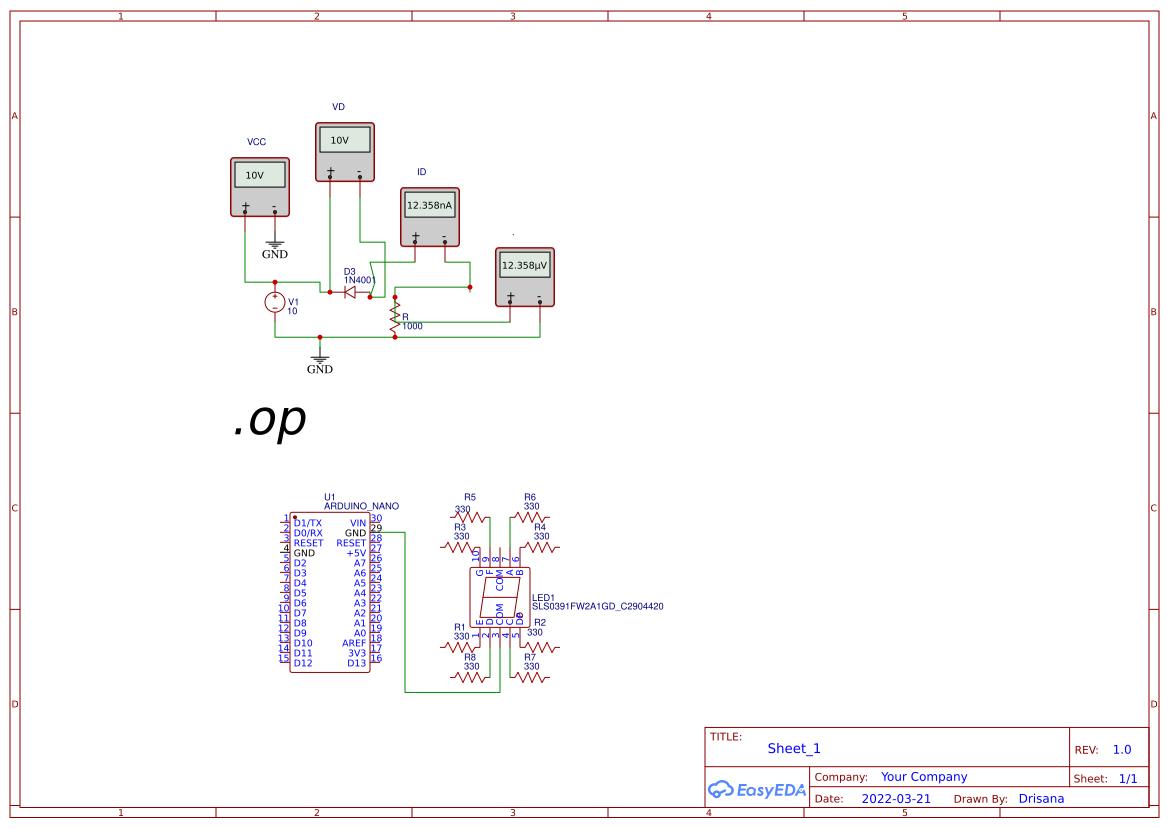Select the ID ammeter reading 12.358nA
1169x828 pixels.
pos(430,216)
